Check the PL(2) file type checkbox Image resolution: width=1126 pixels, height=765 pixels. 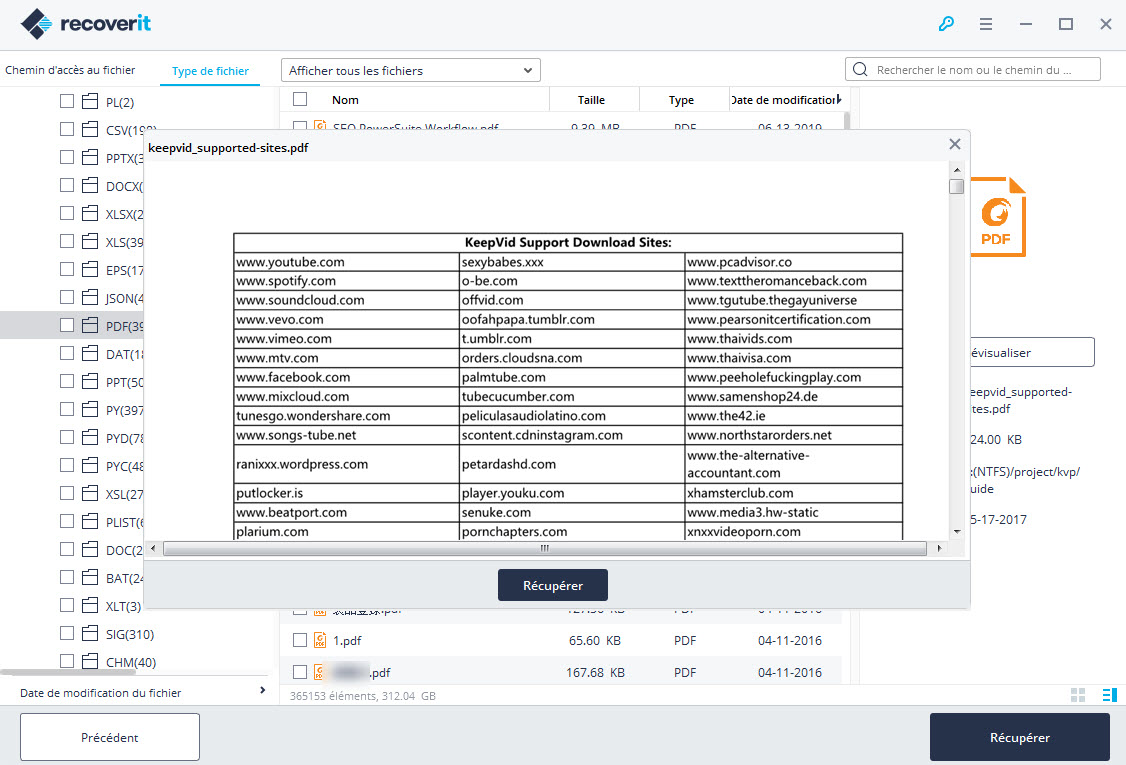click(x=67, y=101)
